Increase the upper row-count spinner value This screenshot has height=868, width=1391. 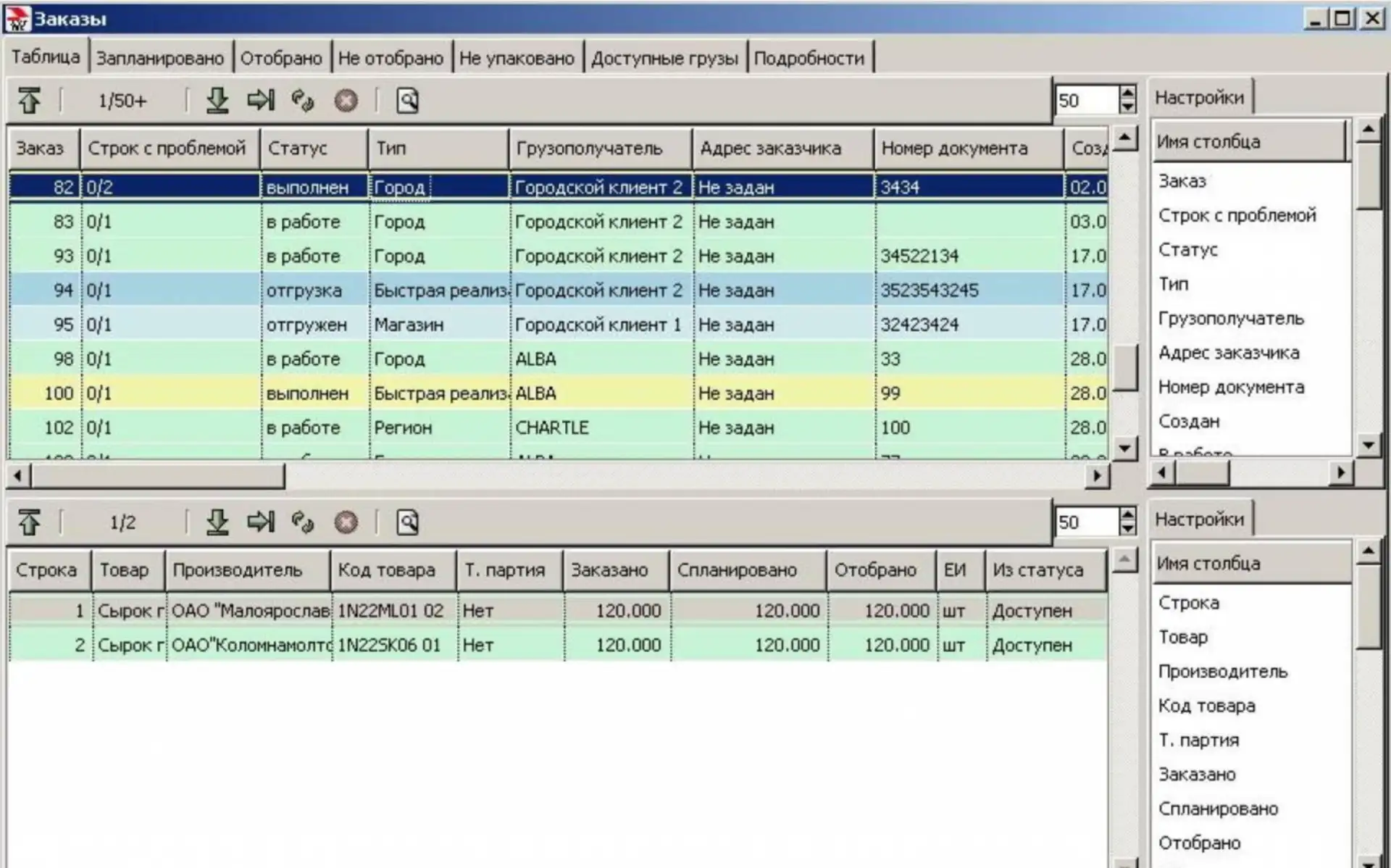1127,93
